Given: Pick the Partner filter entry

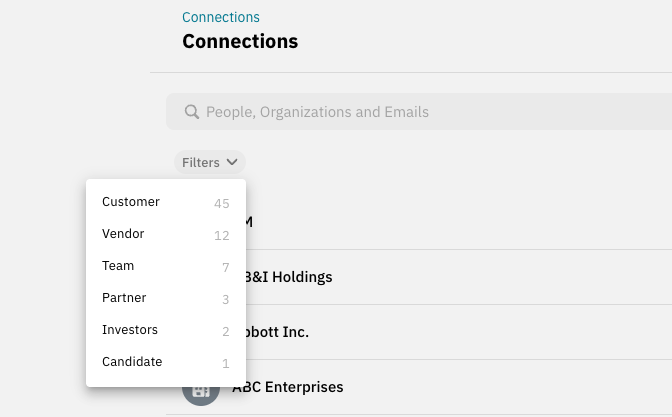Looking at the screenshot, I should pyautogui.click(x=124, y=298).
